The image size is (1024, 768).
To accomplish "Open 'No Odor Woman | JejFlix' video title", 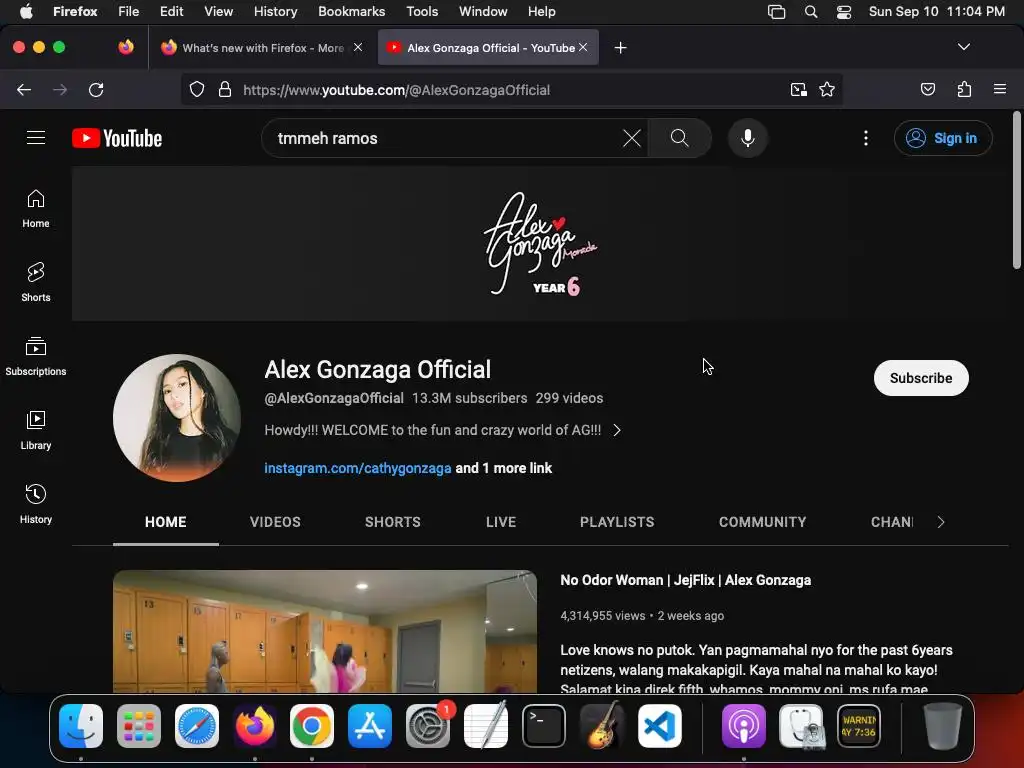I will pyautogui.click(x=685, y=580).
